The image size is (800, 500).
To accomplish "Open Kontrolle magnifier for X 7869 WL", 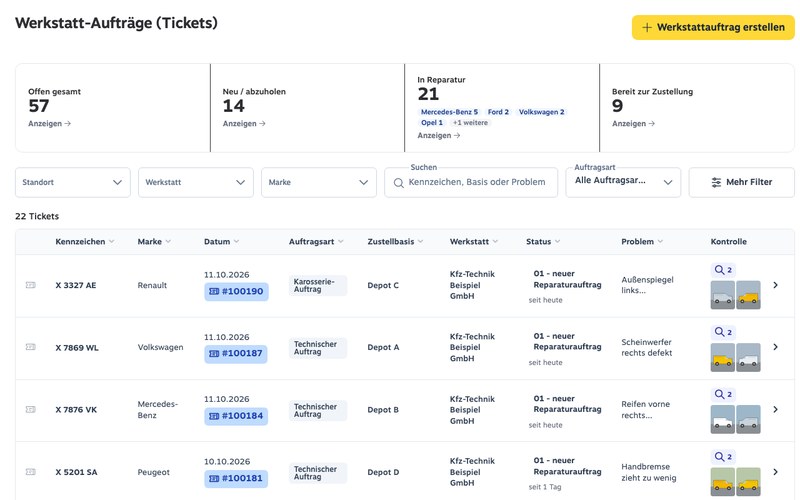I will click(x=723, y=332).
